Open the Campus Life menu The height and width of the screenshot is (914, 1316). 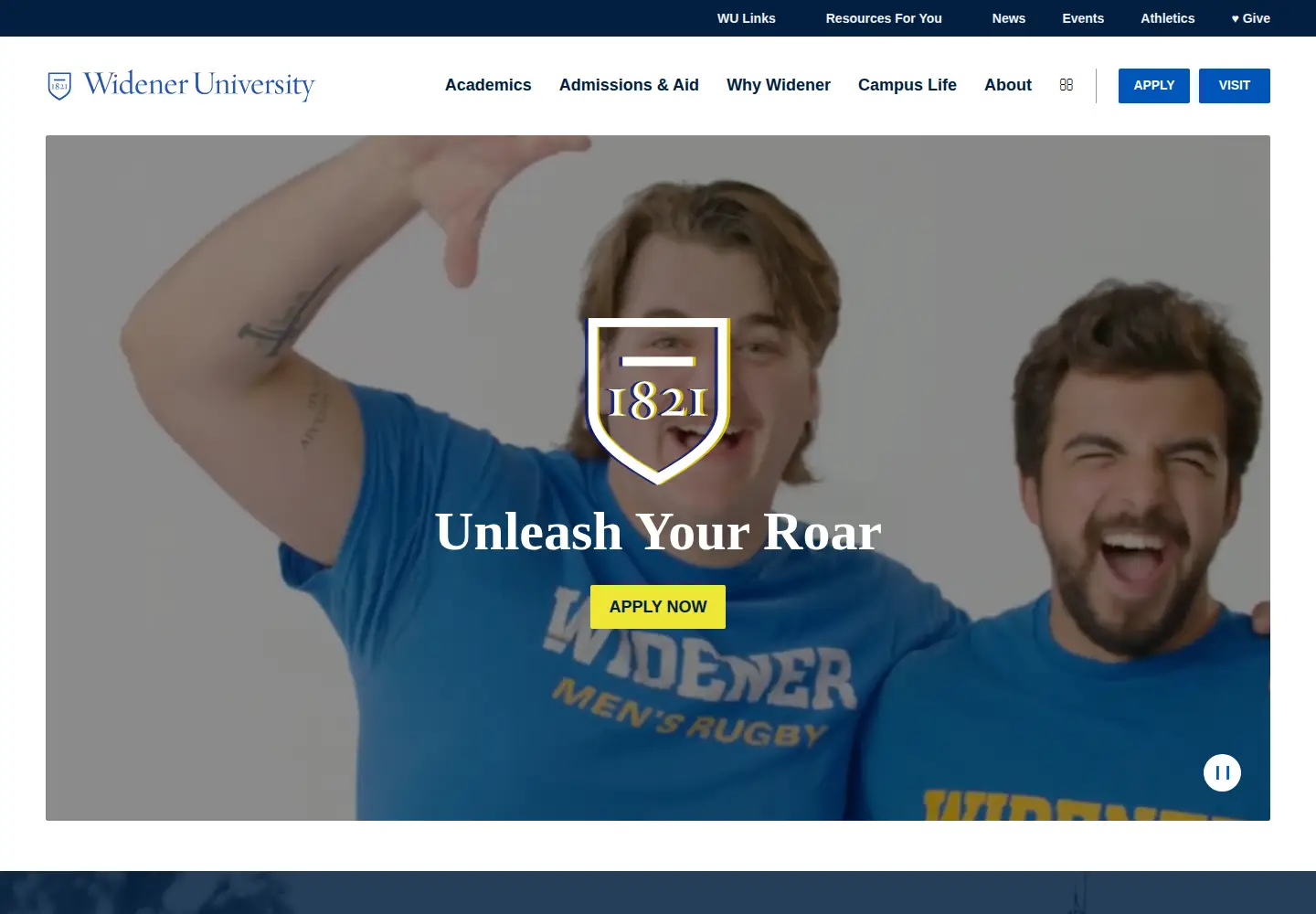[x=907, y=85]
